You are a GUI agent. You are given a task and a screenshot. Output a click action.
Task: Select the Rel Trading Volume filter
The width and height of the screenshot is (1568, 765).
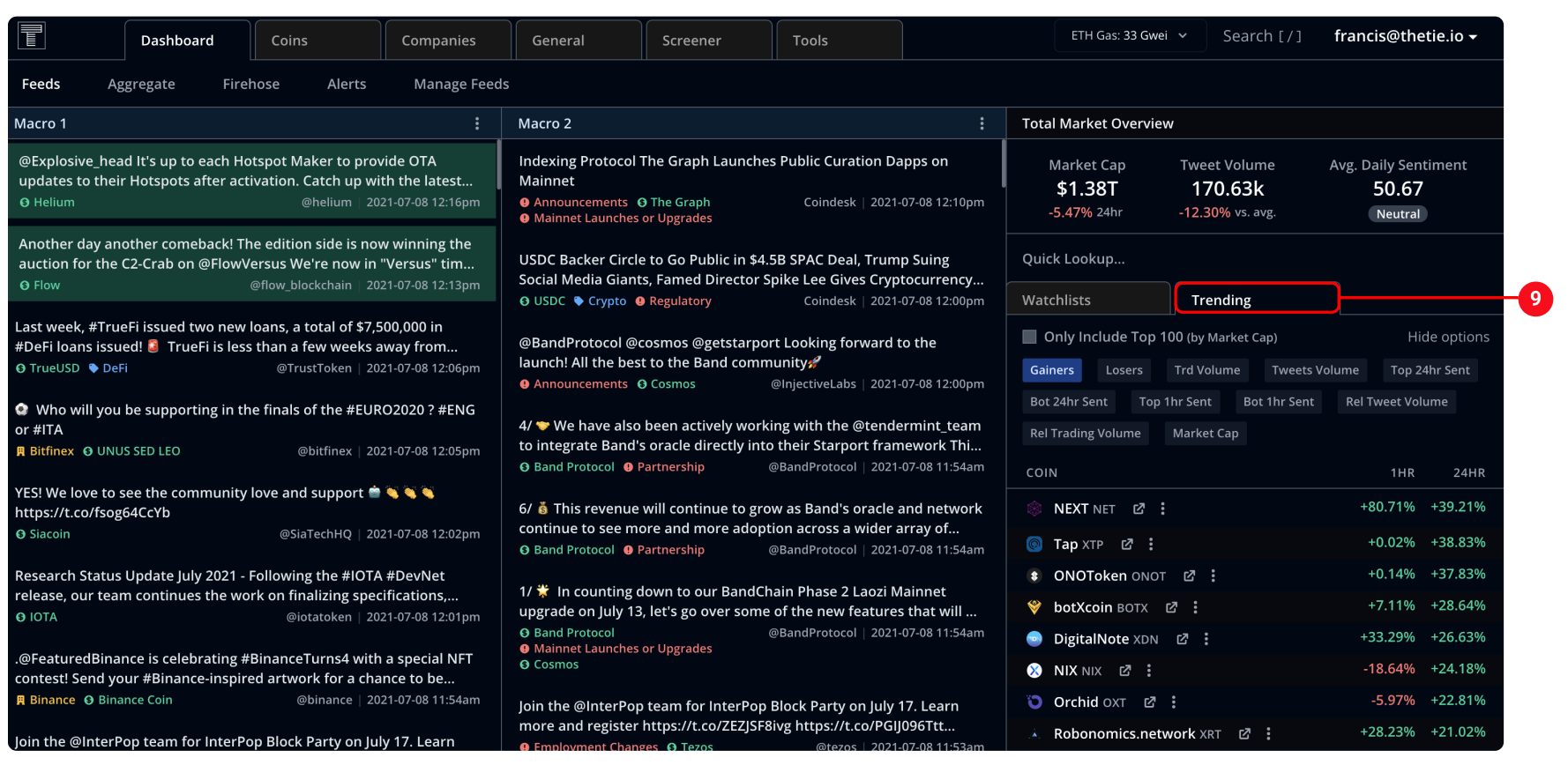tap(1085, 434)
